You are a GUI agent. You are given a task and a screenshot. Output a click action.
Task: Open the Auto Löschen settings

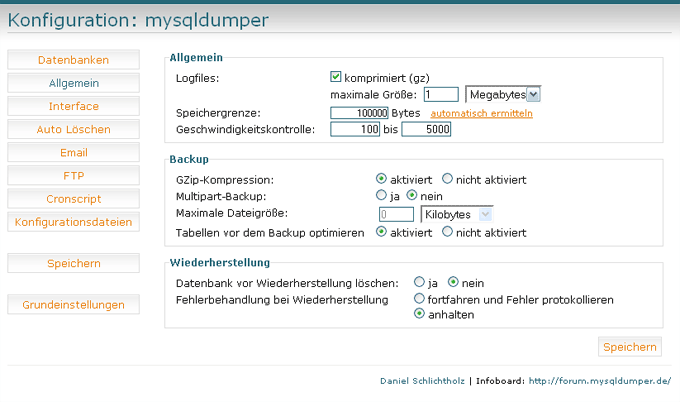tap(73, 129)
